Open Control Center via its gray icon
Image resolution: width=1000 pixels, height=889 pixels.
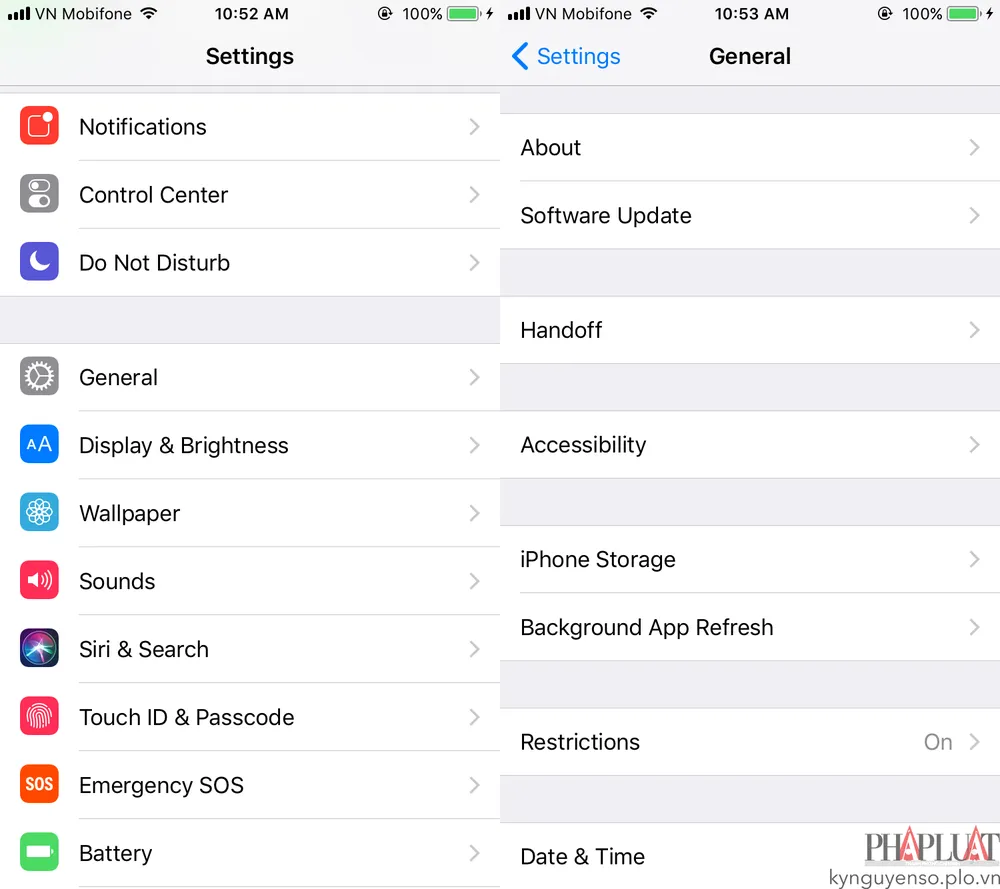(x=39, y=194)
